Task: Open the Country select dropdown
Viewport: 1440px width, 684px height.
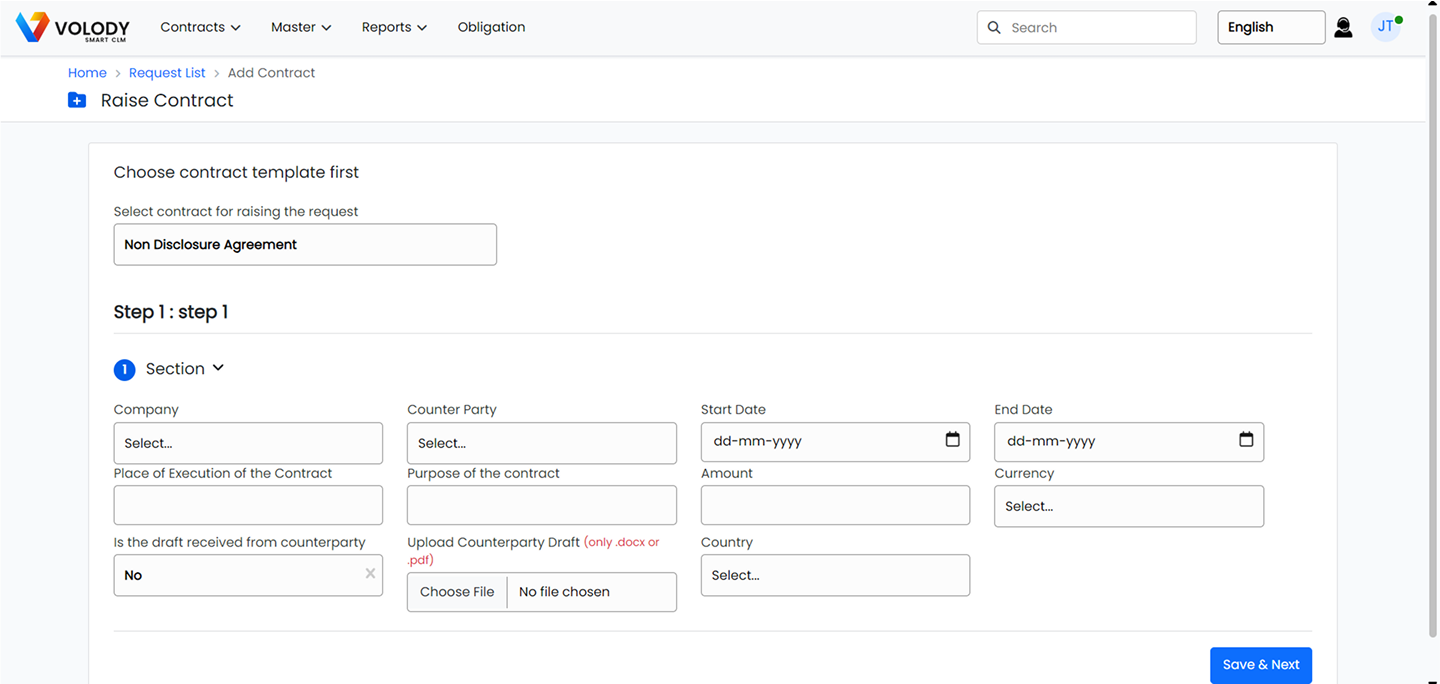Action: click(835, 575)
